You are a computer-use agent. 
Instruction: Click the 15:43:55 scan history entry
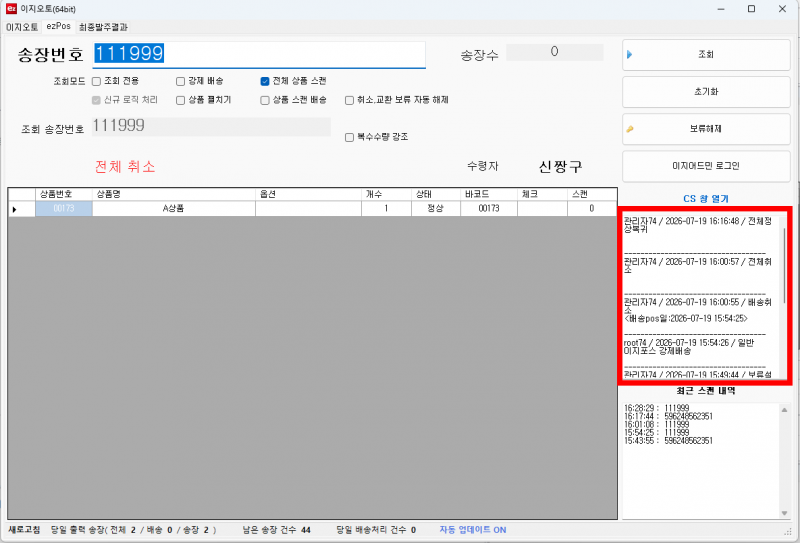coord(668,440)
